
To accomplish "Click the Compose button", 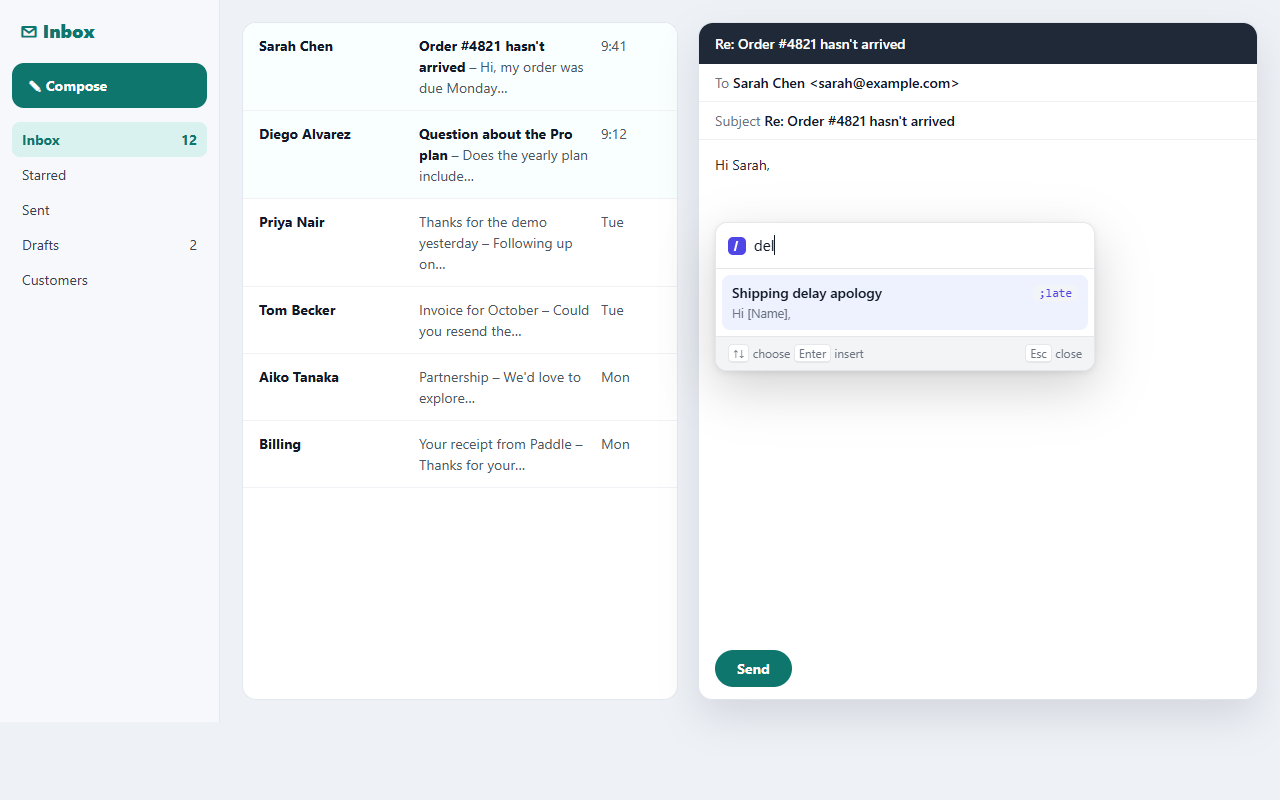I will (109, 86).
